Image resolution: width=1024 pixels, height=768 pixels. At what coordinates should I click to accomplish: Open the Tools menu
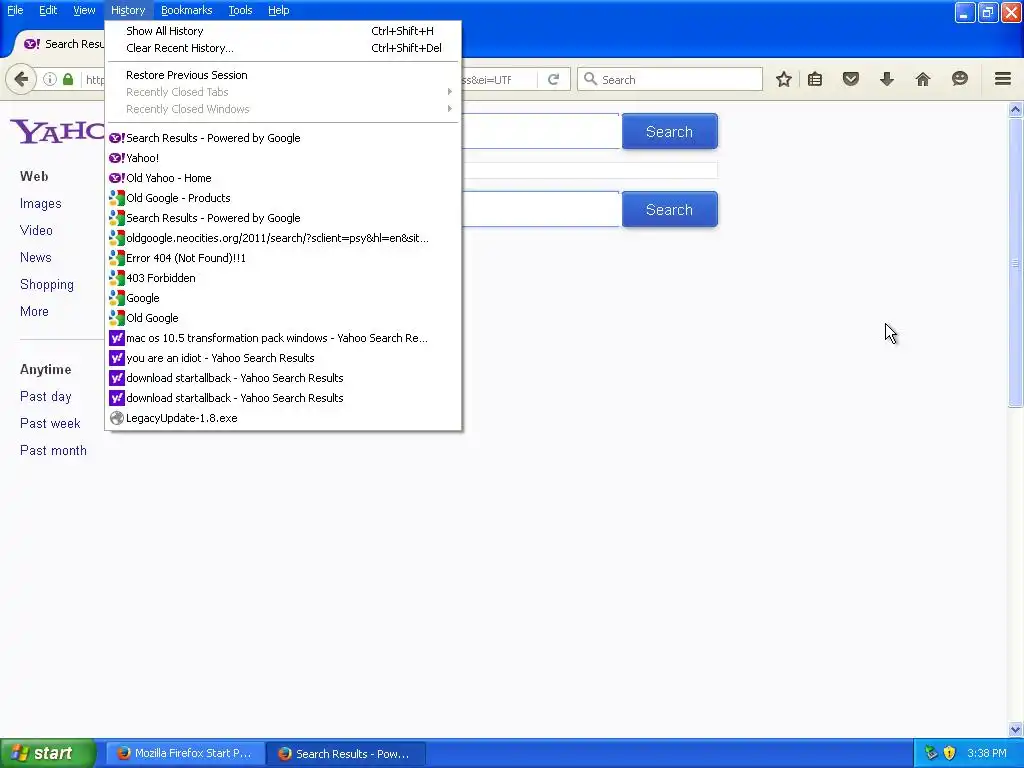pyautogui.click(x=240, y=10)
